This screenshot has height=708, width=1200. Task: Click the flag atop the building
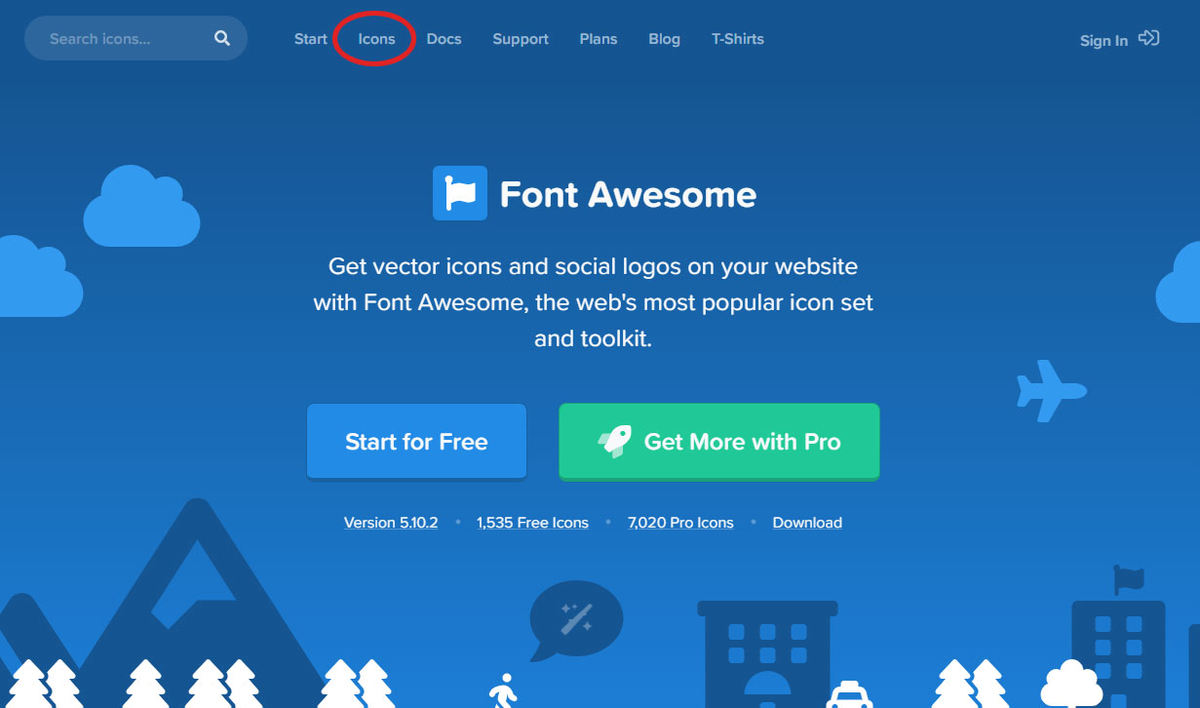(1127, 578)
